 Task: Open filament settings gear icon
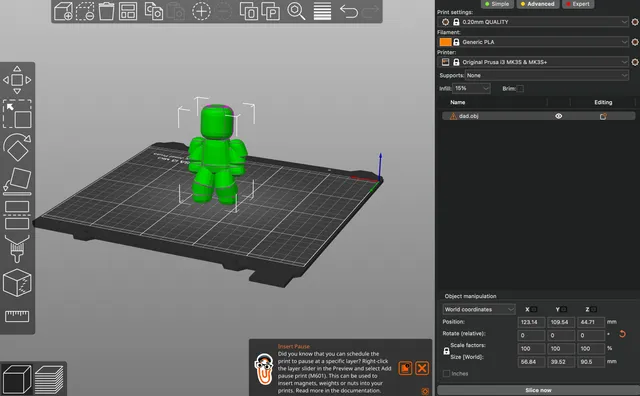635,42
